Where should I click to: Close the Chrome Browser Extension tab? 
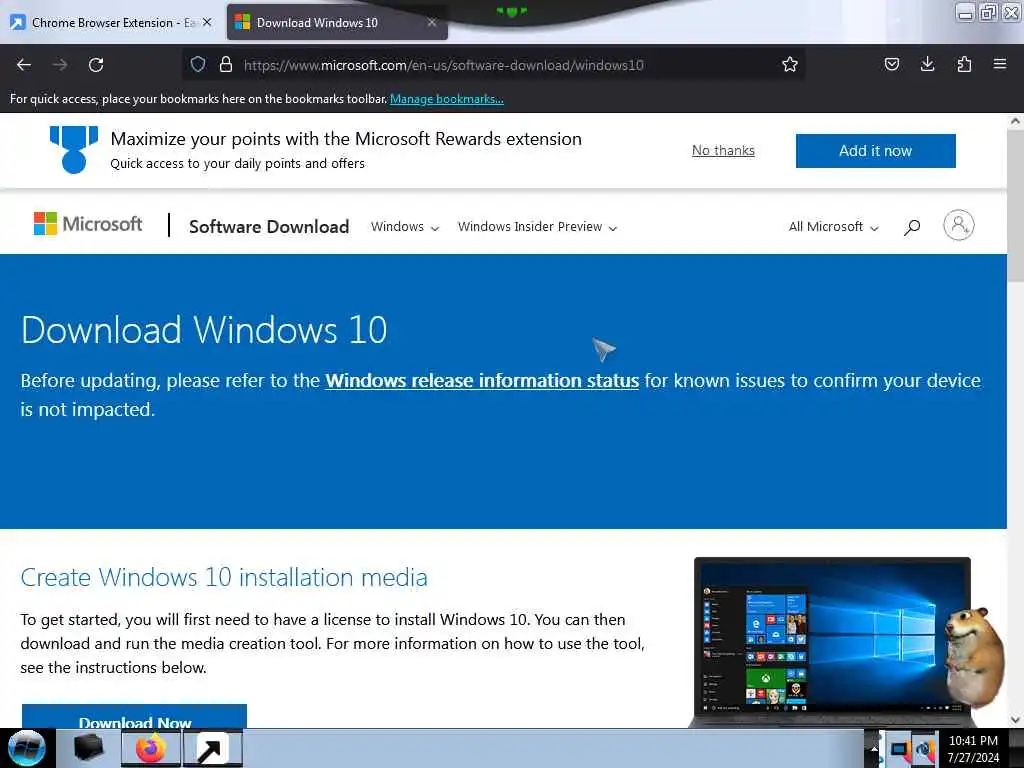[x=207, y=22]
